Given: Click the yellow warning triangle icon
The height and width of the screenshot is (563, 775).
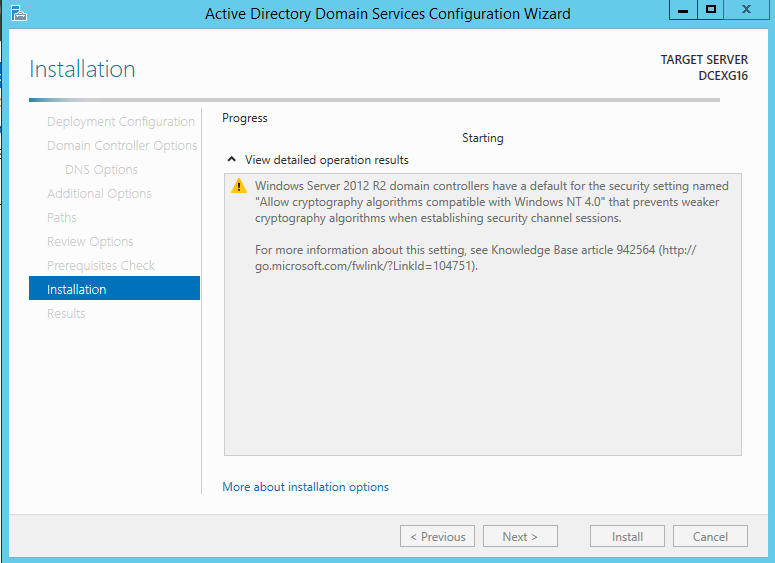Looking at the screenshot, I should point(239,186).
